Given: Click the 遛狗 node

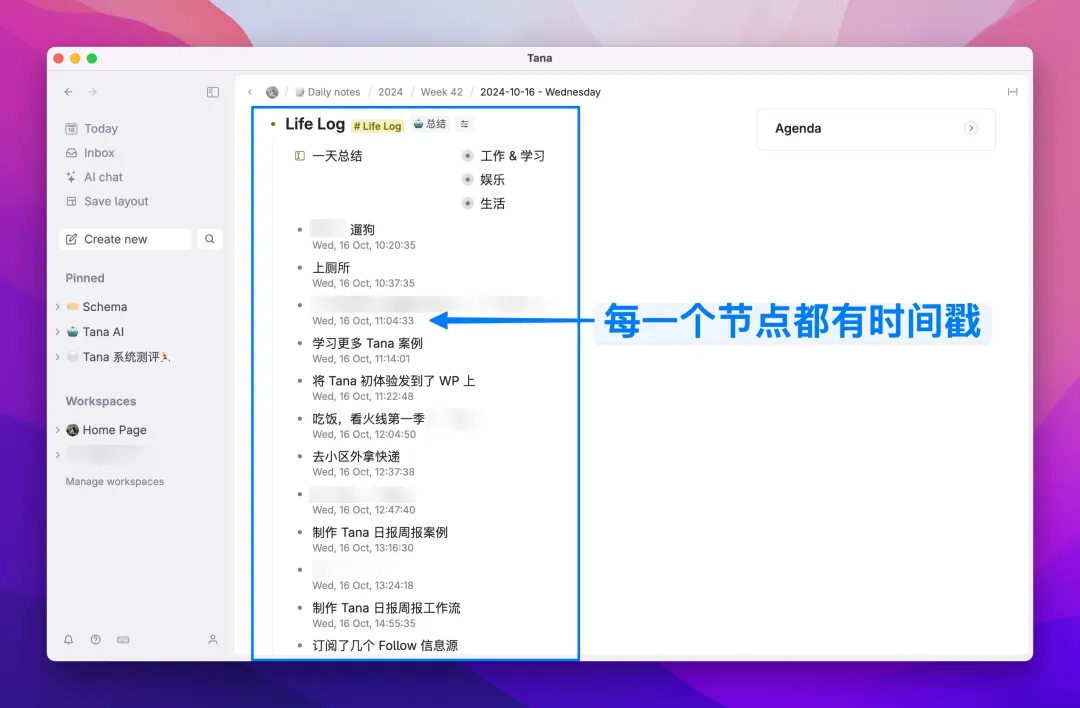Looking at the screenshot, I should click(362, 229).
